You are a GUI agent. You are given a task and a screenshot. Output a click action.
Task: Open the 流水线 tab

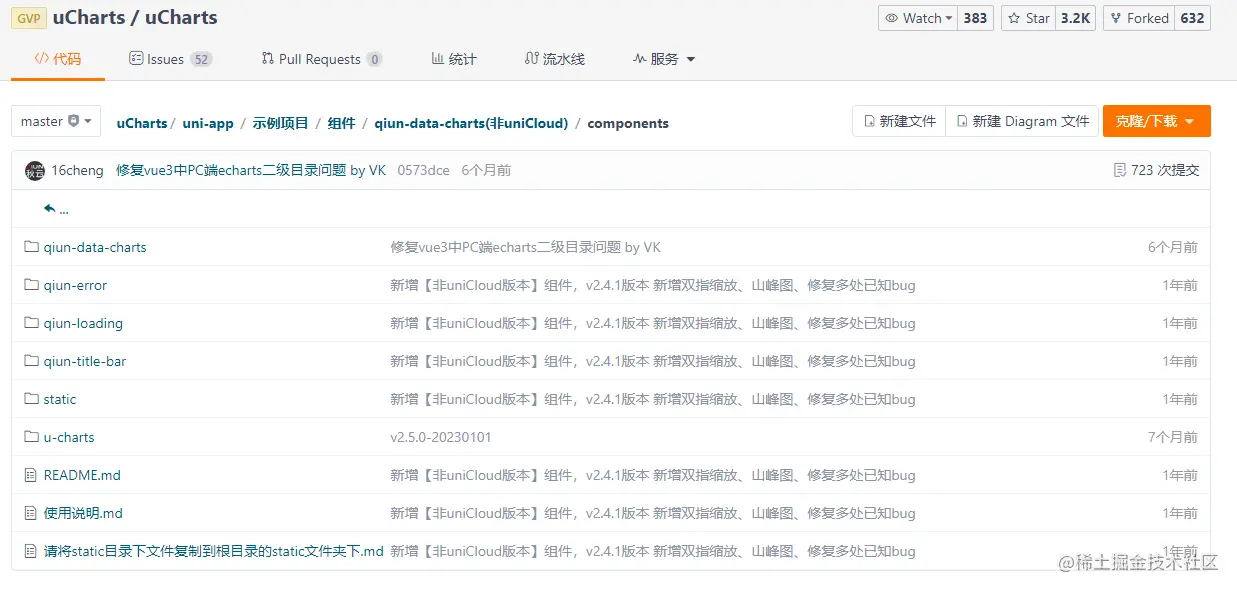(x=555, y=59)
